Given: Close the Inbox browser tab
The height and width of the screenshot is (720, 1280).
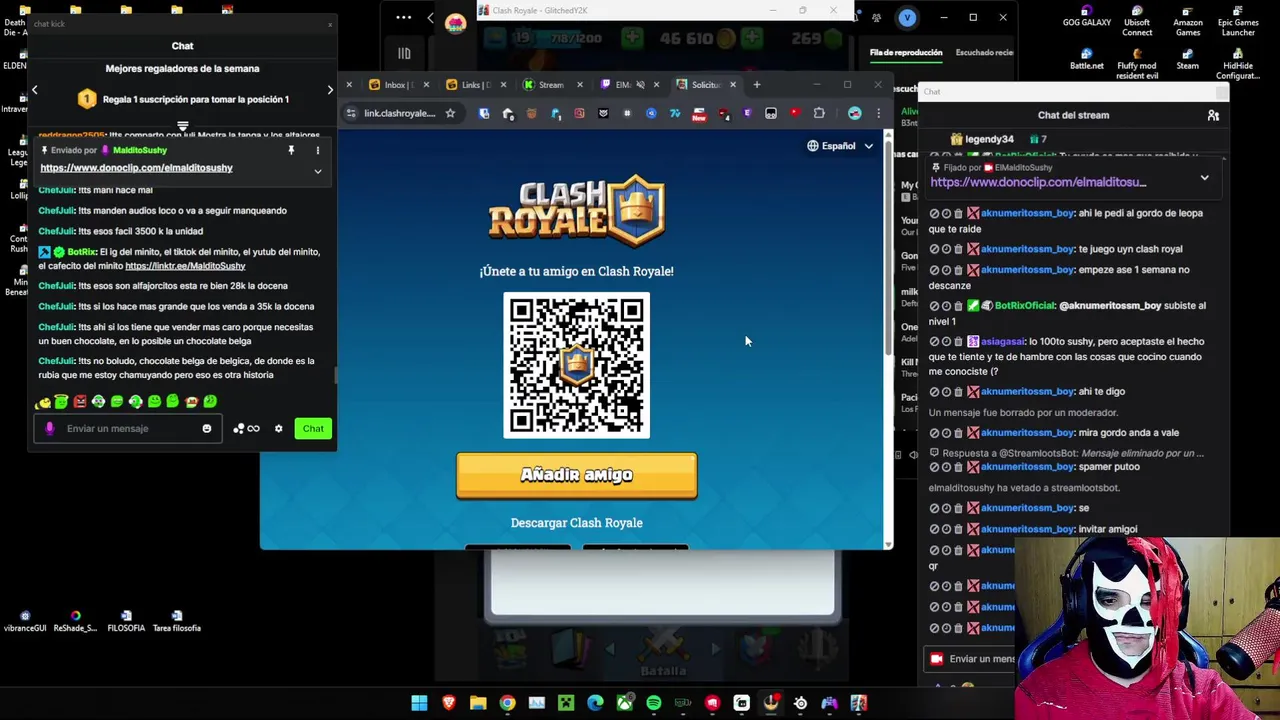Looking at the screenshot, I should (426, 85).
